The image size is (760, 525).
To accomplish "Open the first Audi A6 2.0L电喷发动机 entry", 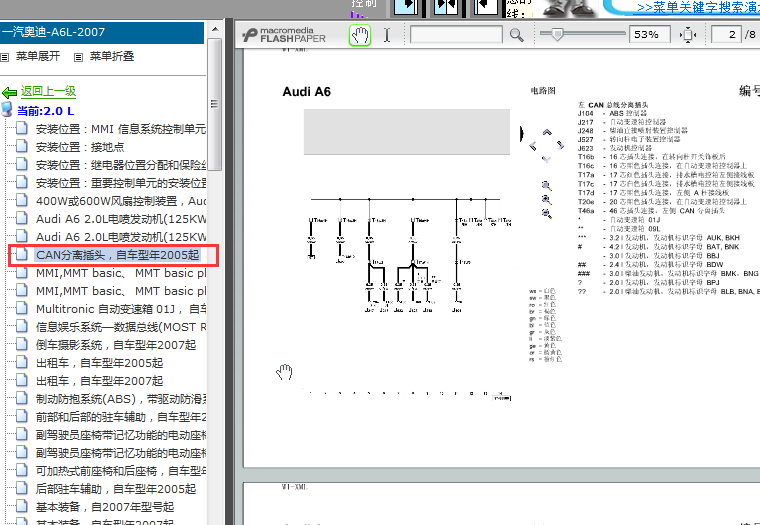I will pyautogui.click(x=121, y=219).
